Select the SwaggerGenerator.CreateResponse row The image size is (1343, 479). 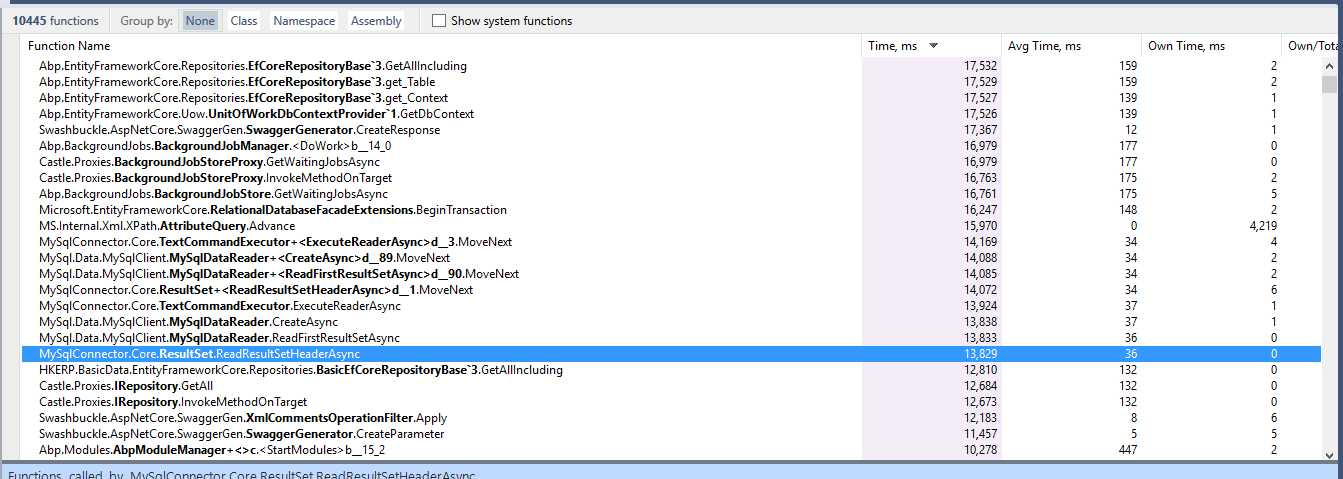[671, 130]
